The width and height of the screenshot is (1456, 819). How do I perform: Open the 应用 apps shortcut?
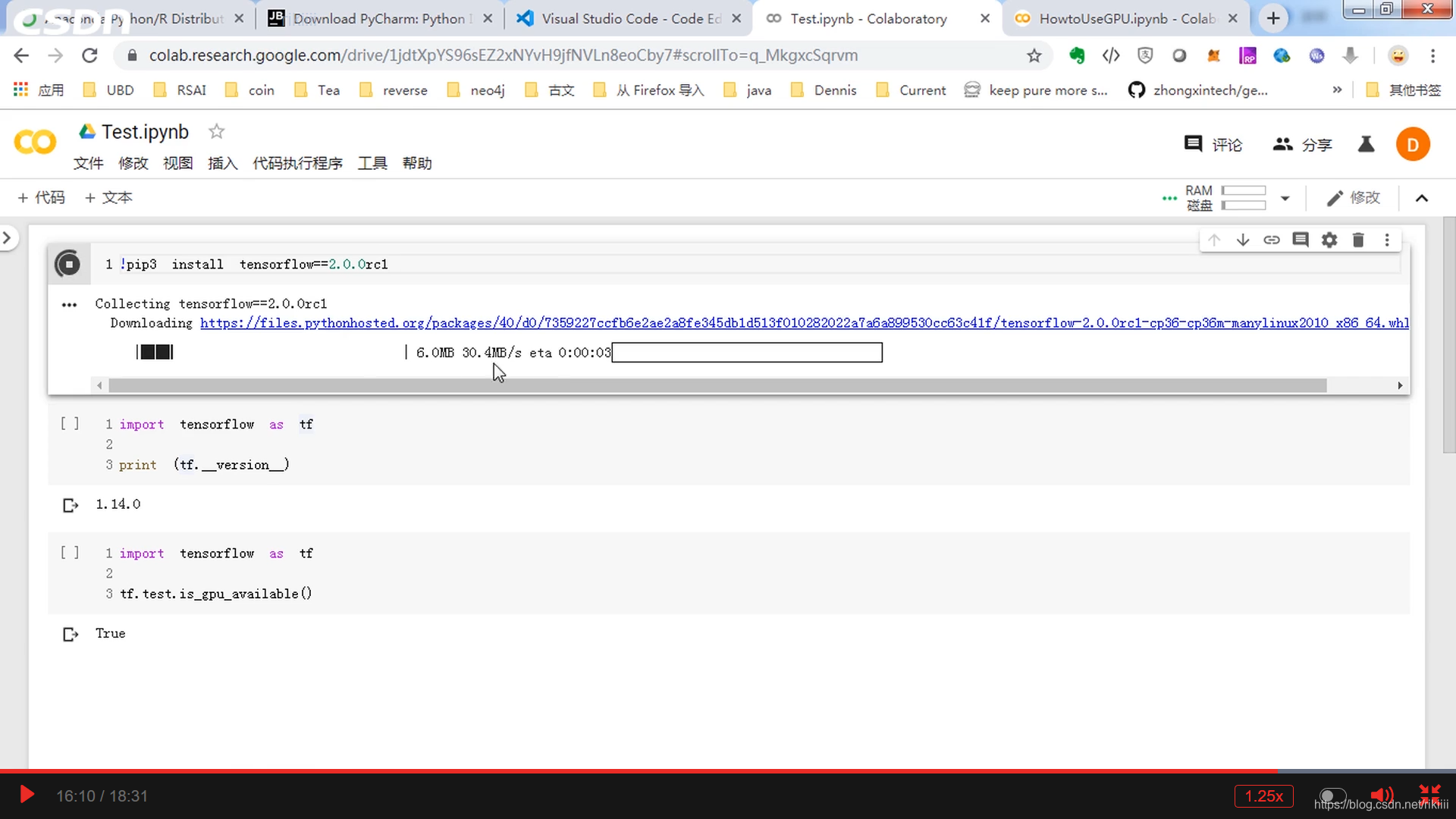(39, 90)
